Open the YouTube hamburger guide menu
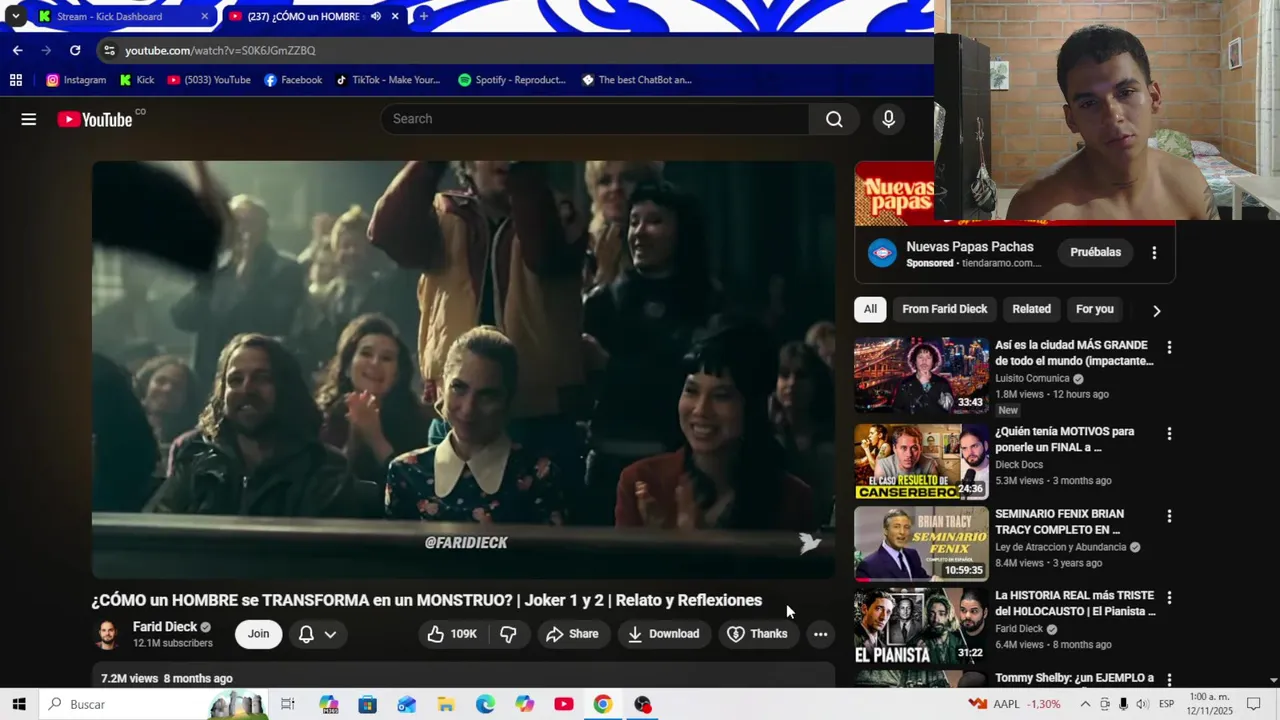1280x720 pixels. pyautogui.click(x=29, y=119)
